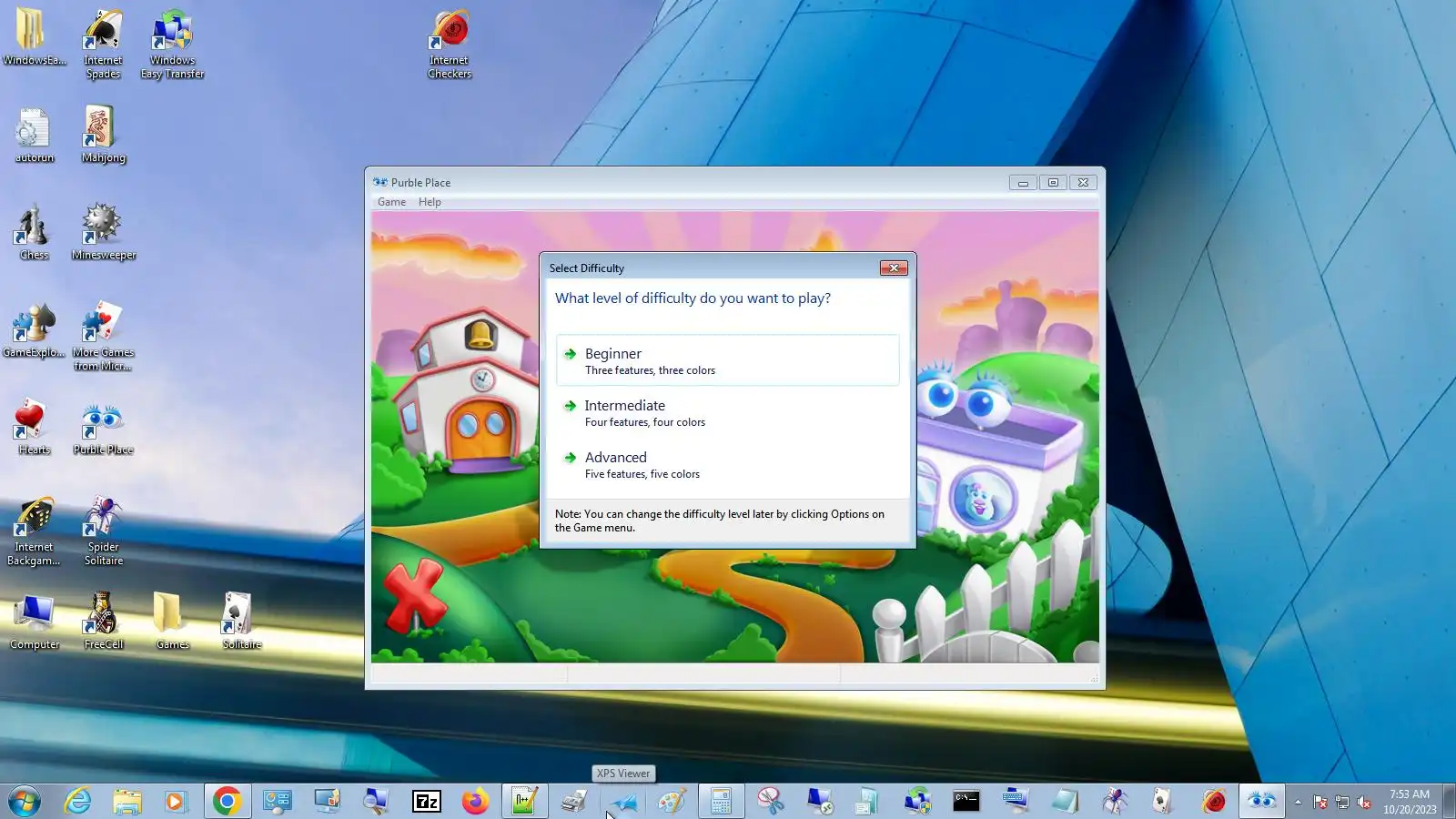Screen dimensions: 1456x819
Task: Click the red X exit sign
Action: pyautogui.click(x=415, y=595)
